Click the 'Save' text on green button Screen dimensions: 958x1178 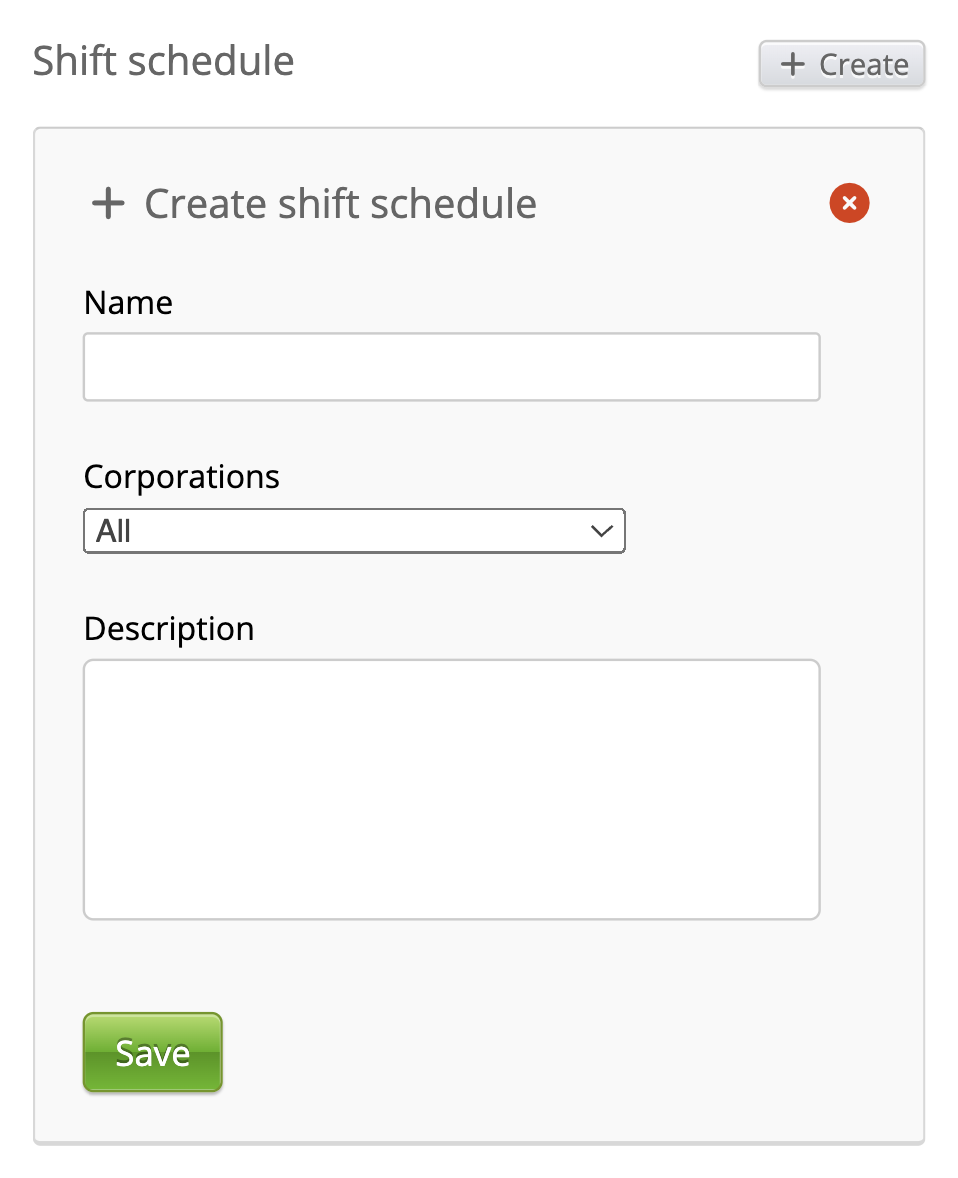[x=152, y=1053]
